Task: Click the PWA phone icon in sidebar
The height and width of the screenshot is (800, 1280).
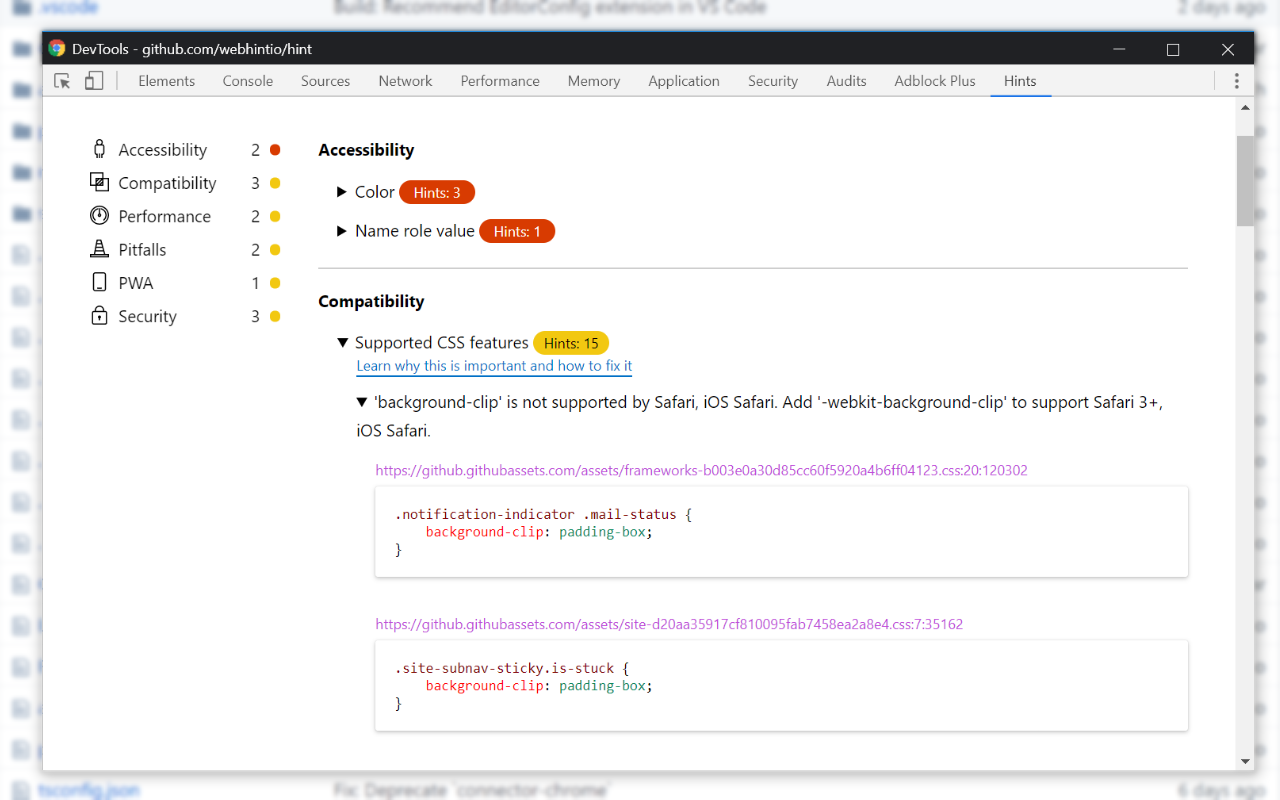Action: 100,282
